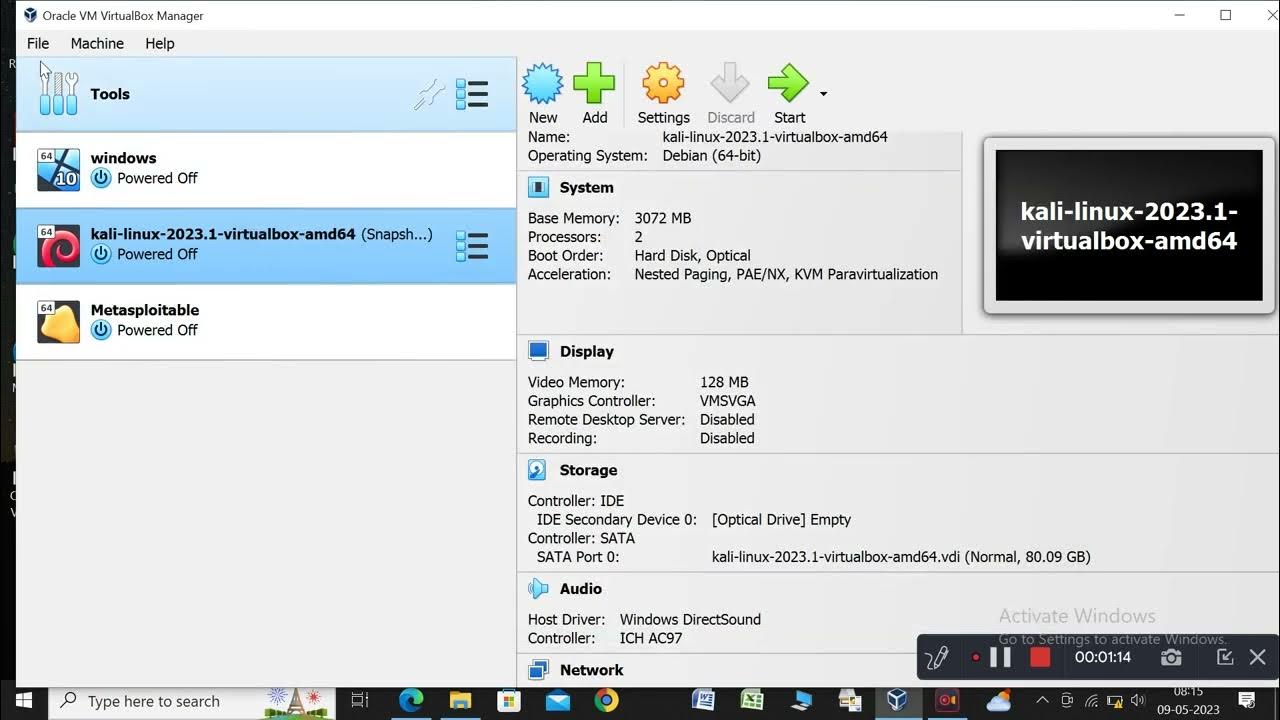Click the System chip icon

pos(538,187)
